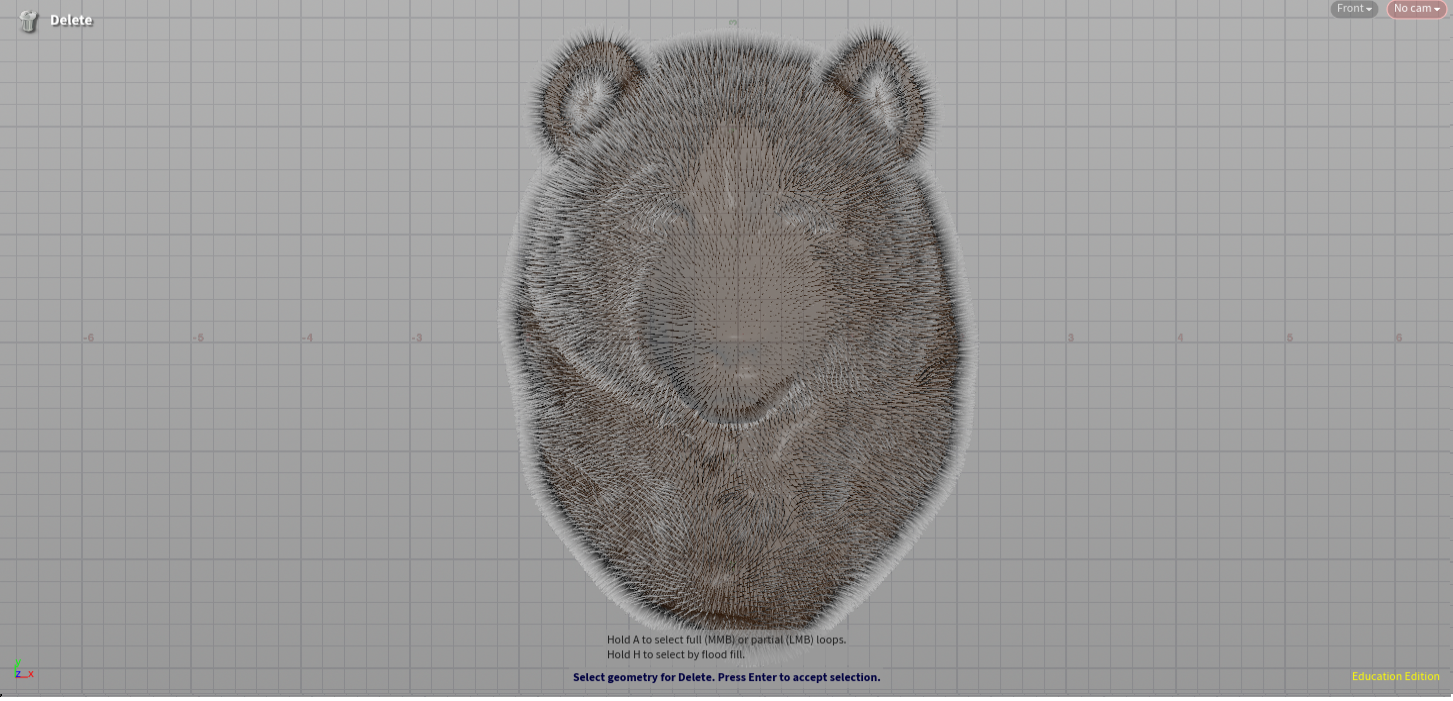Click the 'Hold A to select' loops hint
The width and height of the screenshot is (1453, 701).
point(726,640)
